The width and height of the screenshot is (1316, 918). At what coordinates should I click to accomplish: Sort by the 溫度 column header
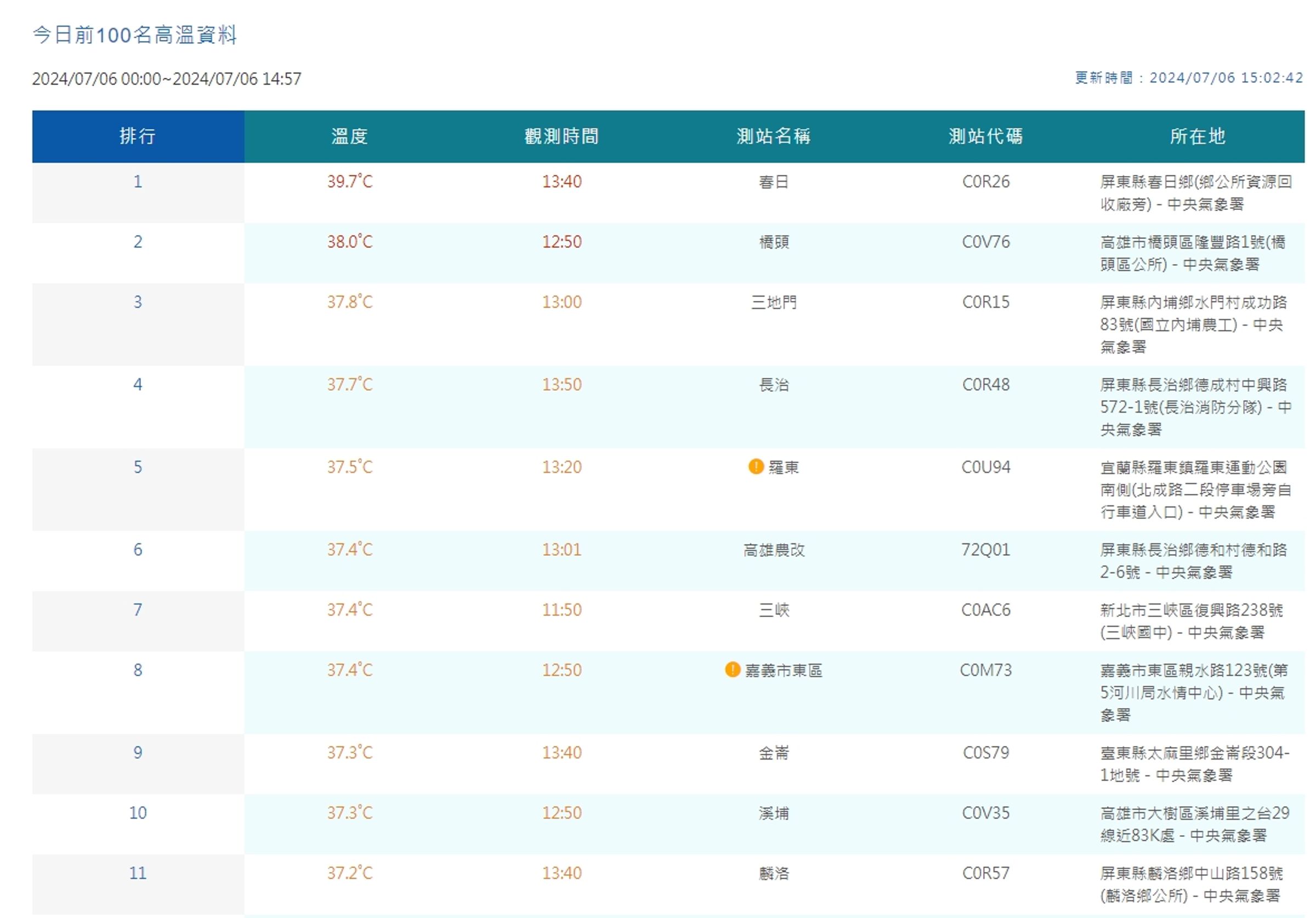[x=350, y=136]
